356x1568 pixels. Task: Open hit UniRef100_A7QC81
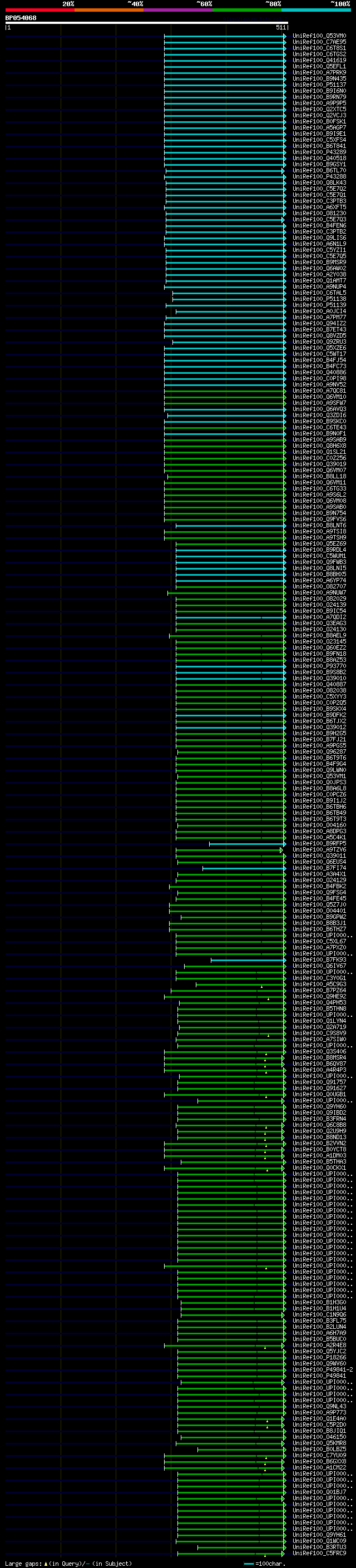click(x=319, y=390)
